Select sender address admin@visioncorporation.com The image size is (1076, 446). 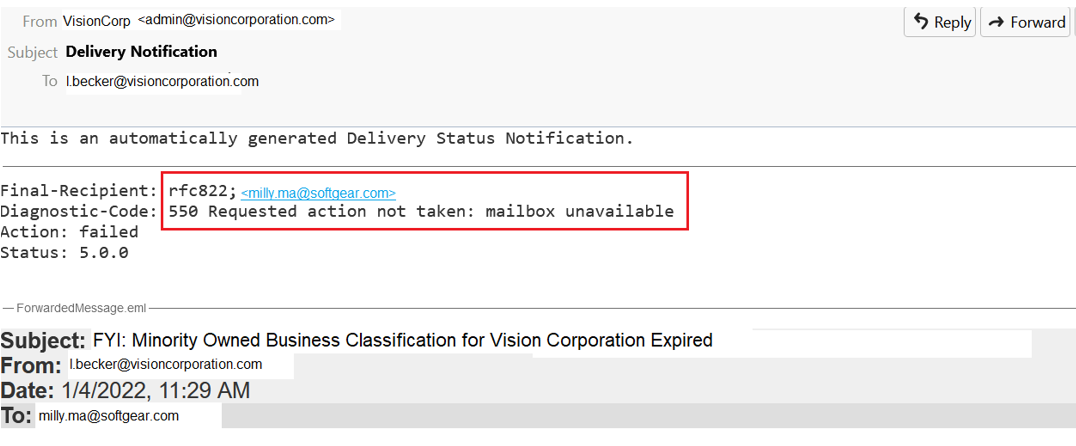click(x=237, y=20)
